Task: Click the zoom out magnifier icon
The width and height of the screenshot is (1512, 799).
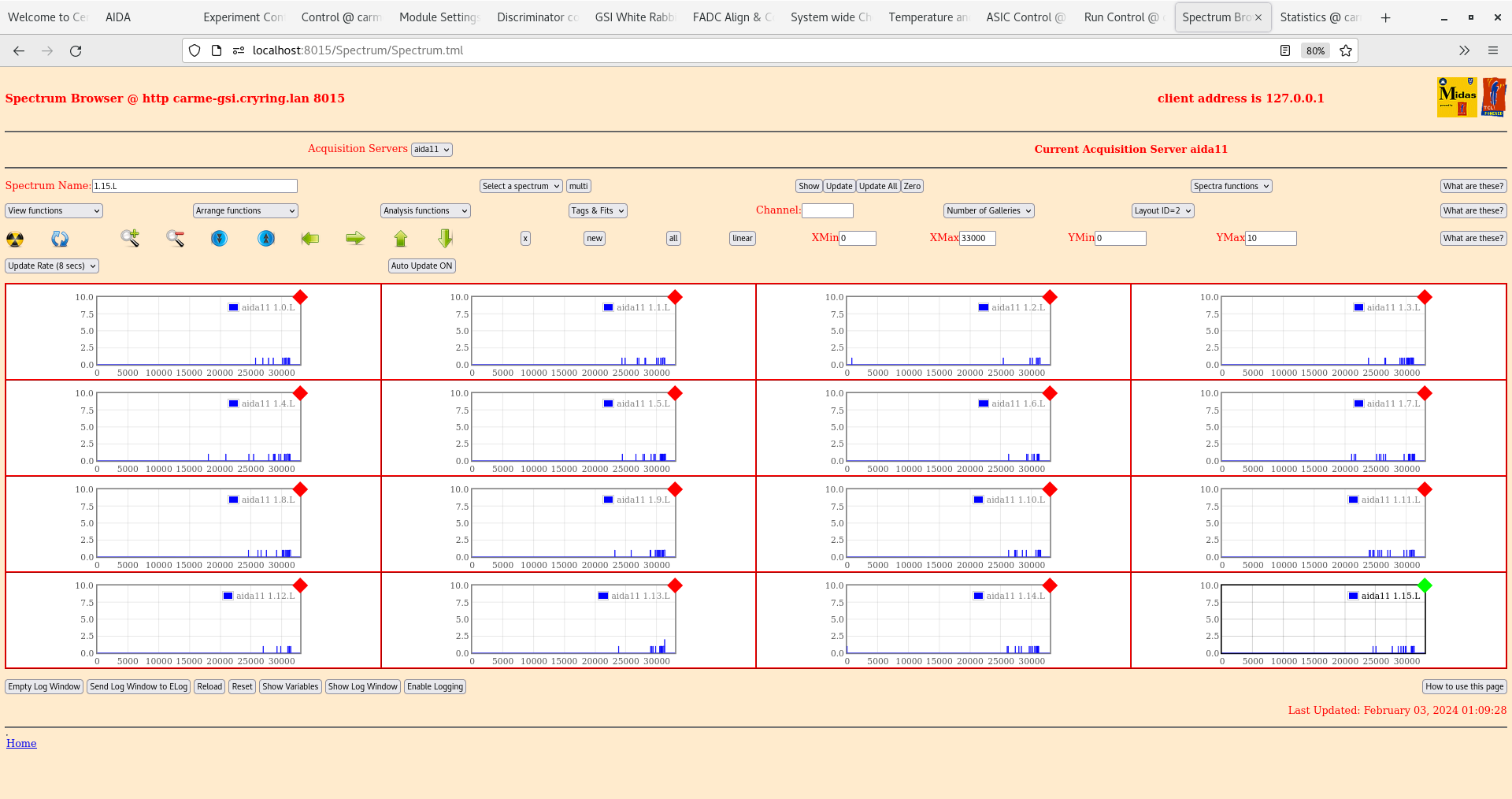Action: click(x=175, y=238)
